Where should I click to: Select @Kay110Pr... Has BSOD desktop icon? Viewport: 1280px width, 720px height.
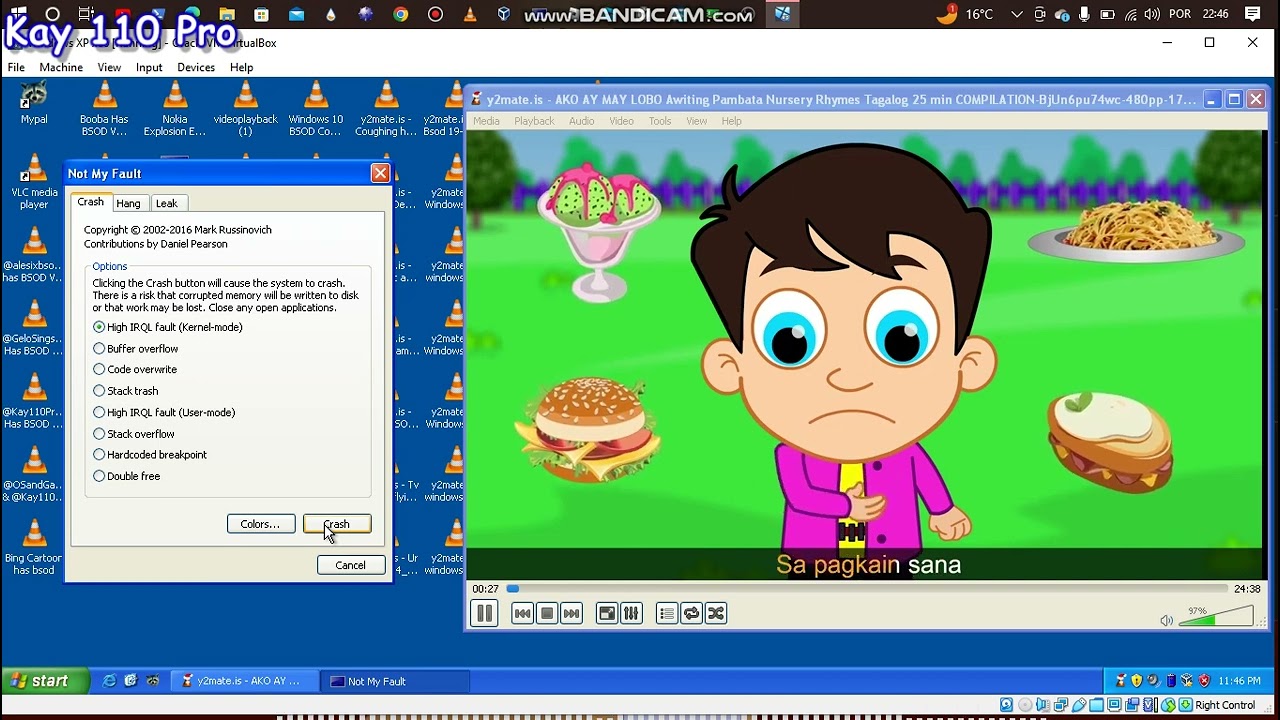[34, 401]
